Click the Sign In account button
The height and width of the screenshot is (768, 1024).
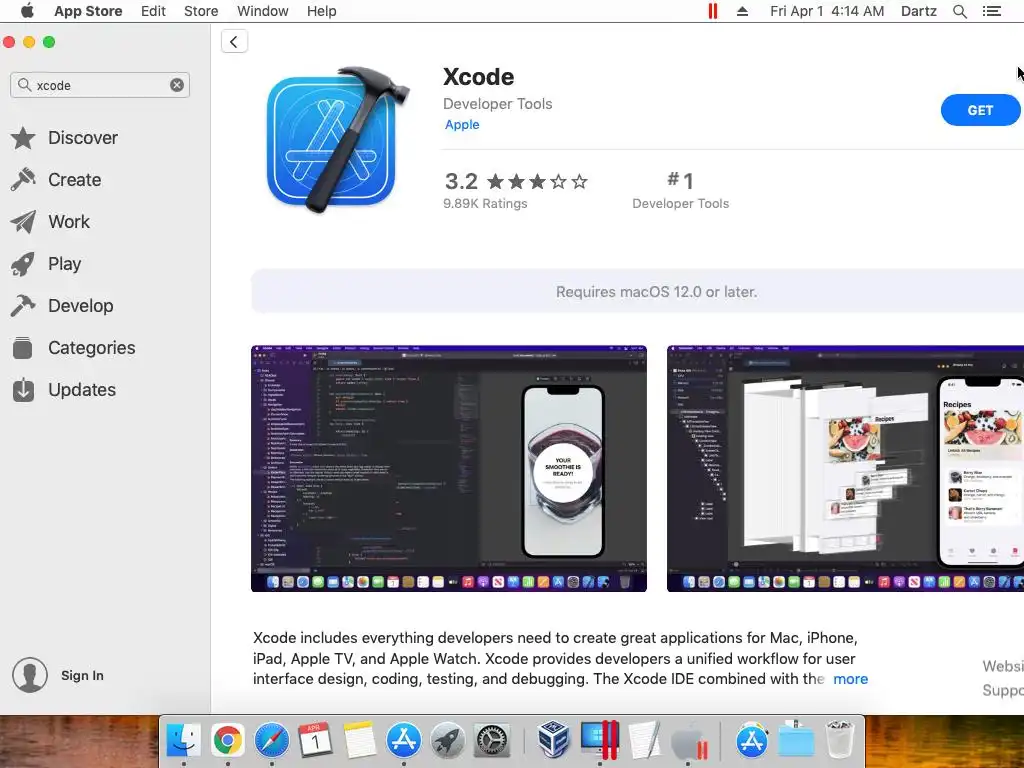pyautogui.click(x=58, y=675)
